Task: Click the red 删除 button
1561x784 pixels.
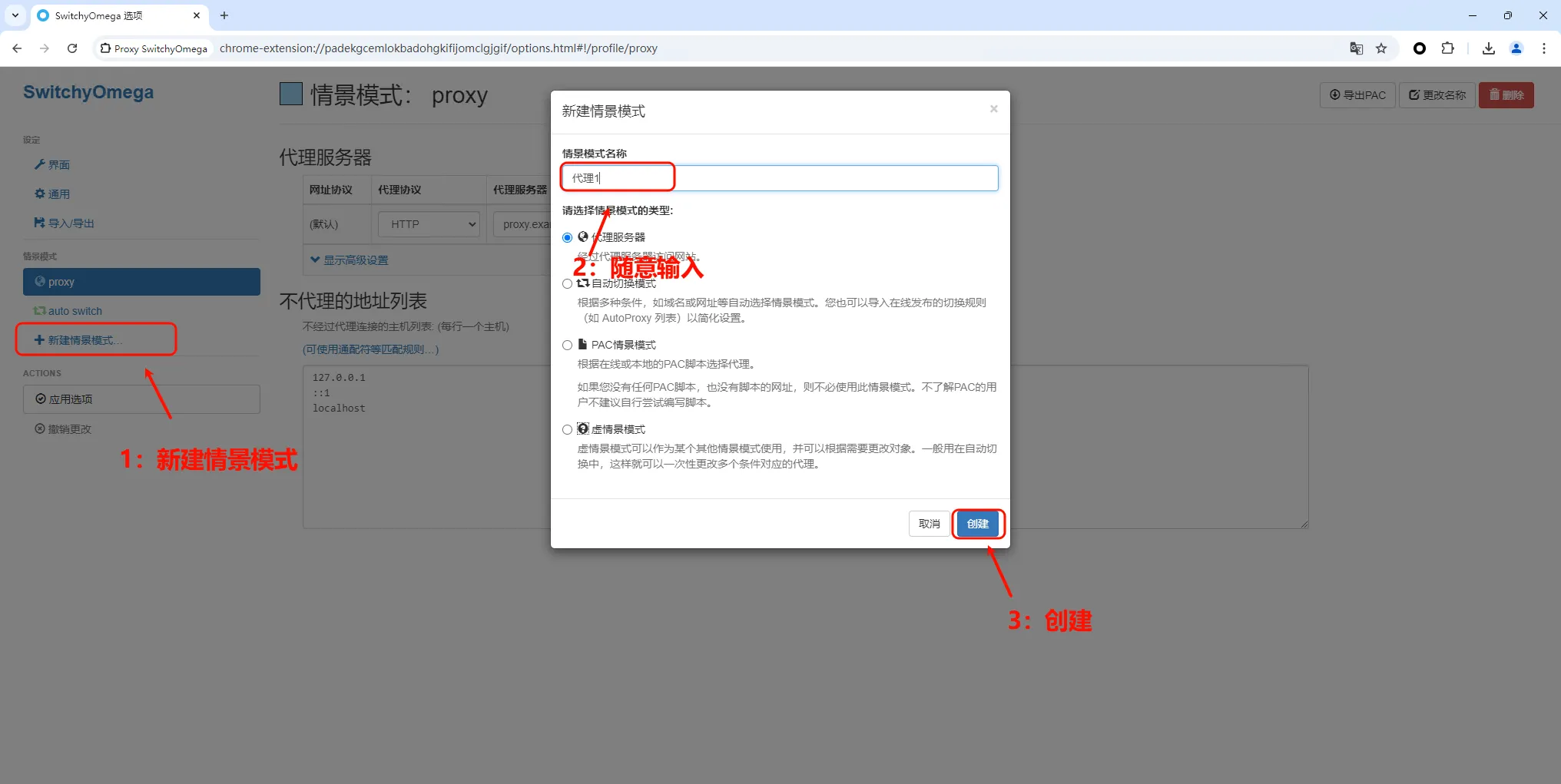Action: click(x=1506, y=95)
